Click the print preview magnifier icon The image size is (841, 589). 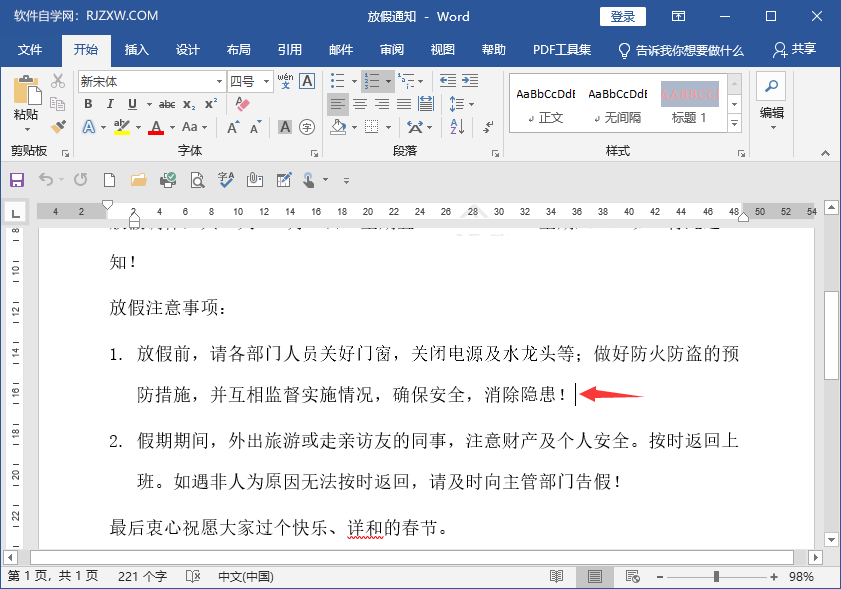coord(197,180)
